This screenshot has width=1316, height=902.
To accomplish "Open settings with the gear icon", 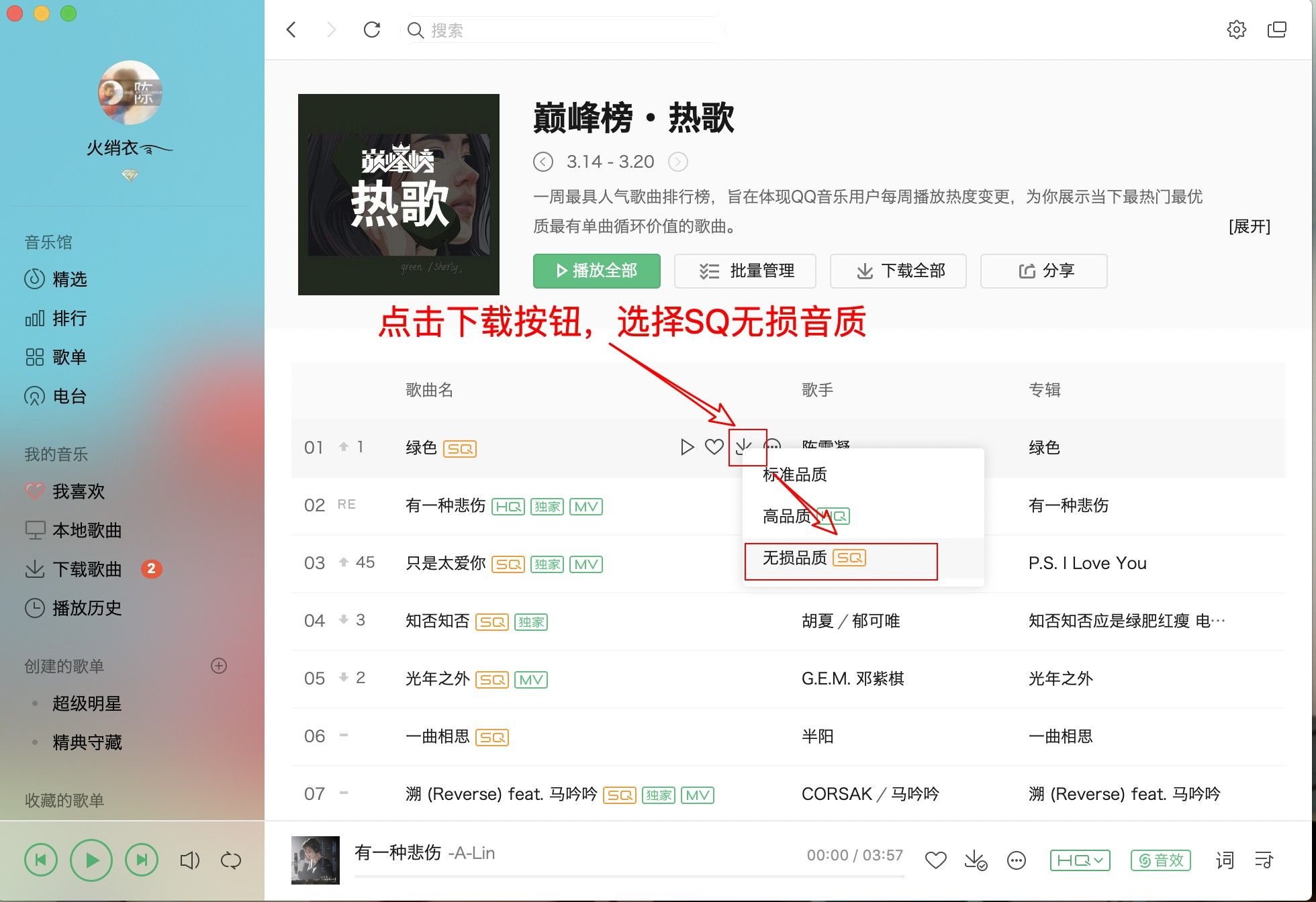I will pyautogui.click(x=1236, y=30).
